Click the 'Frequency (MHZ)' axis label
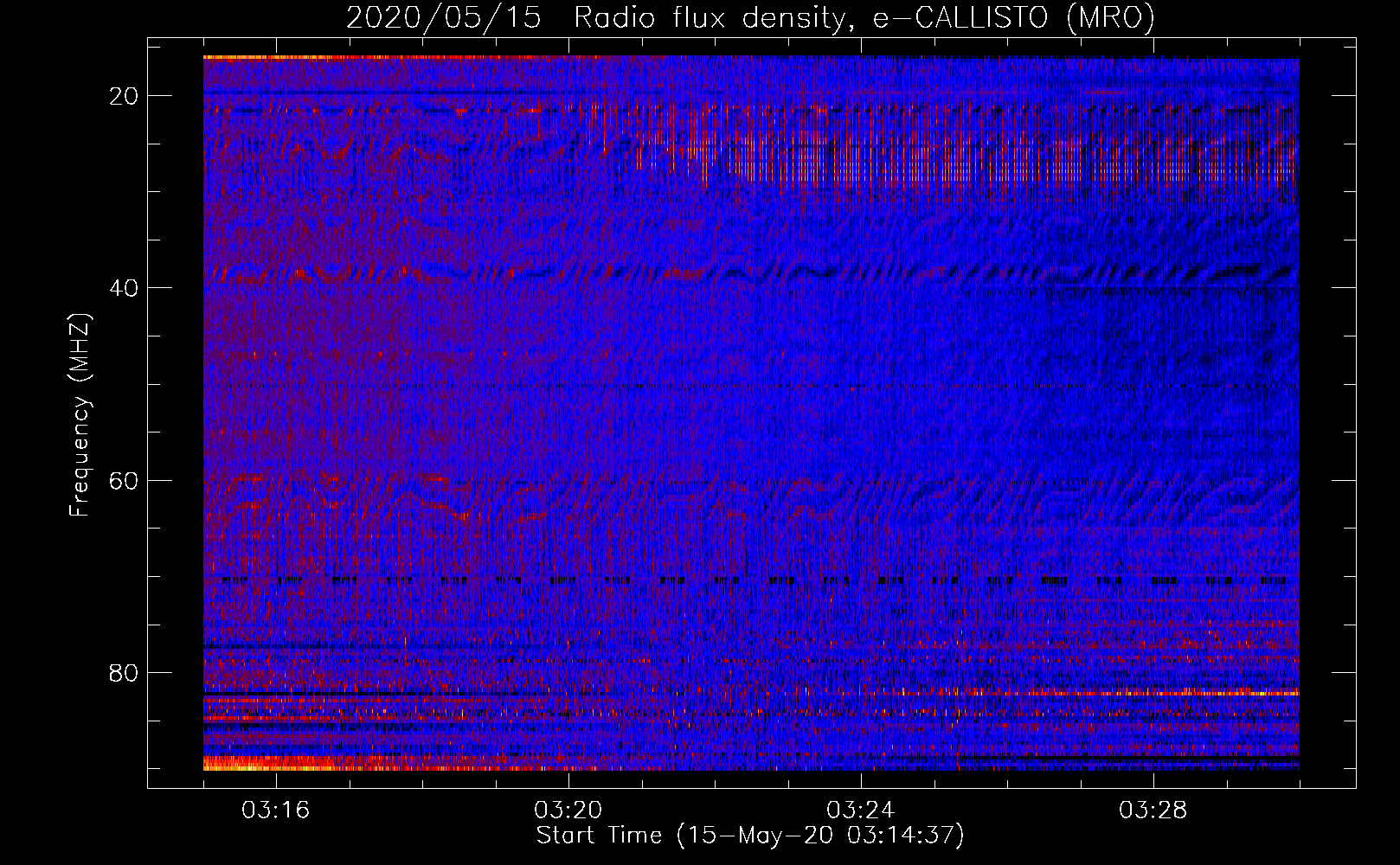1400x865 pixels. [80, 415]
